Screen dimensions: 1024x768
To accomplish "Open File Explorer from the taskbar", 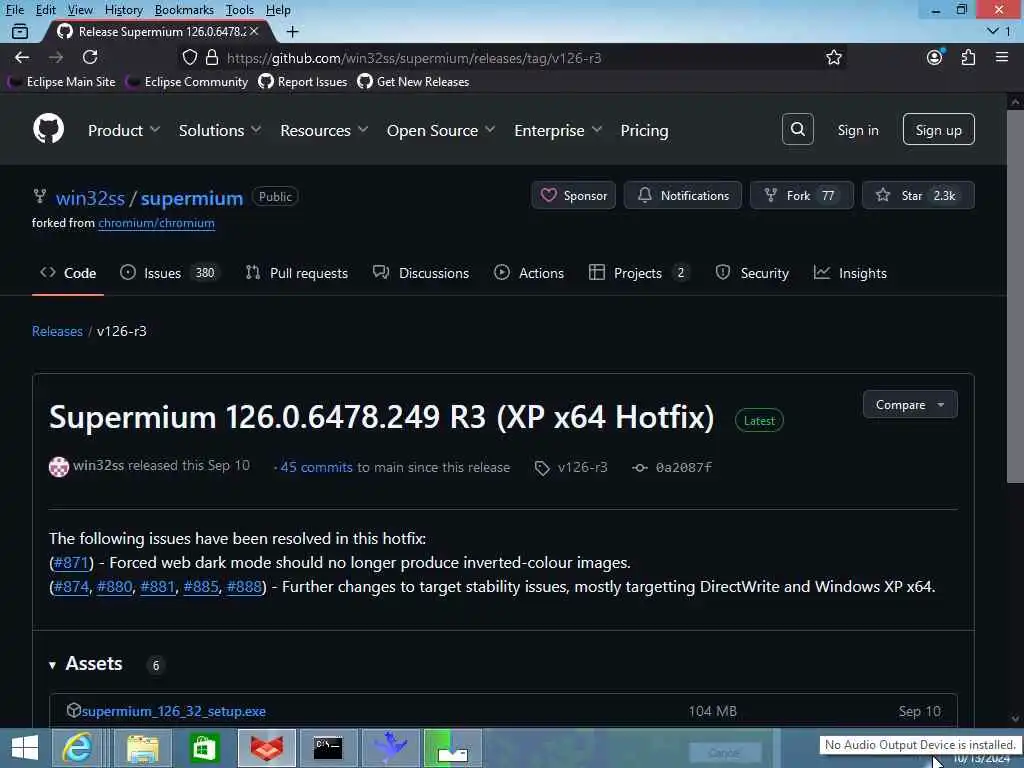I will click(x=142, y=748).
